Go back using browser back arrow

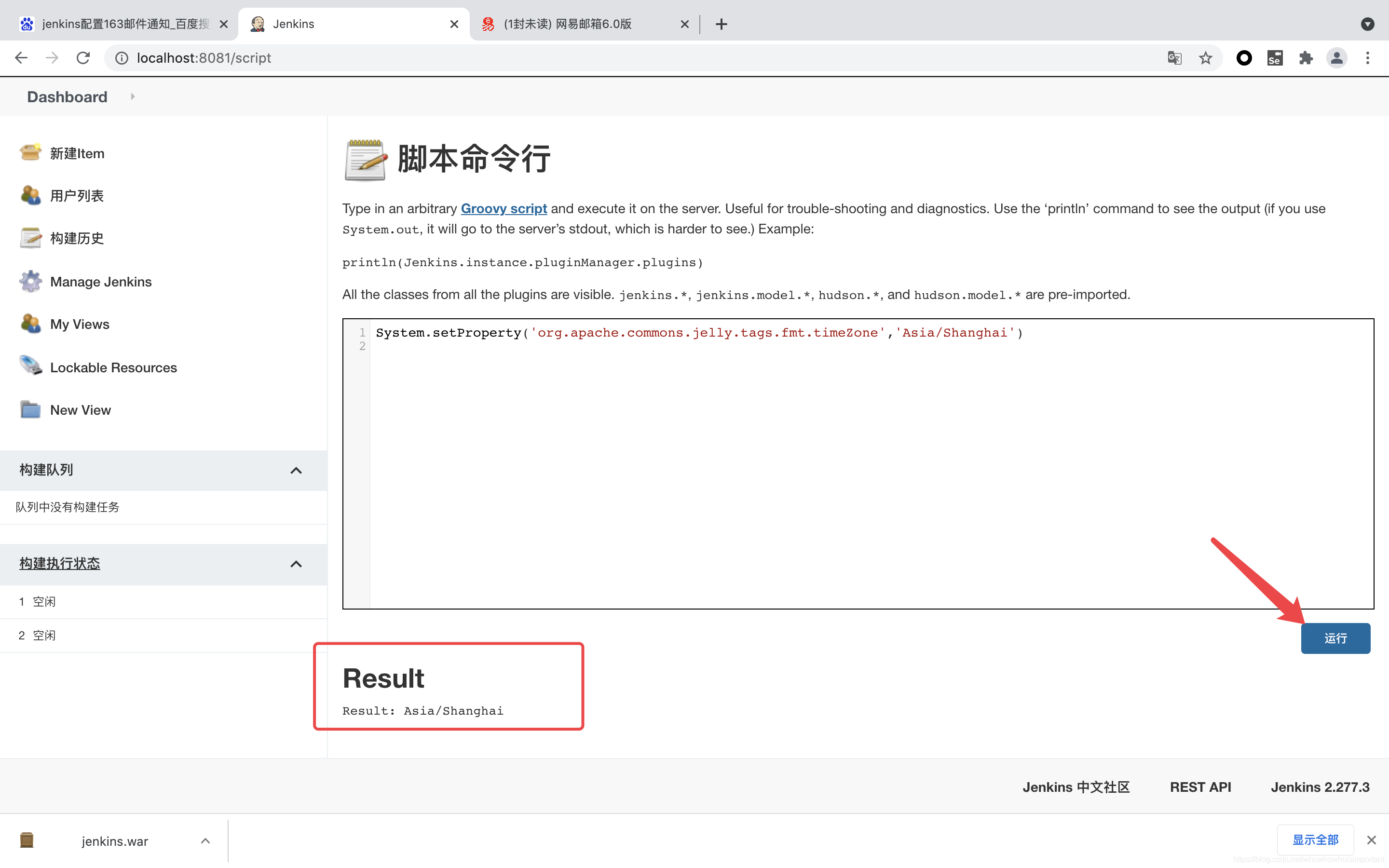21,58
